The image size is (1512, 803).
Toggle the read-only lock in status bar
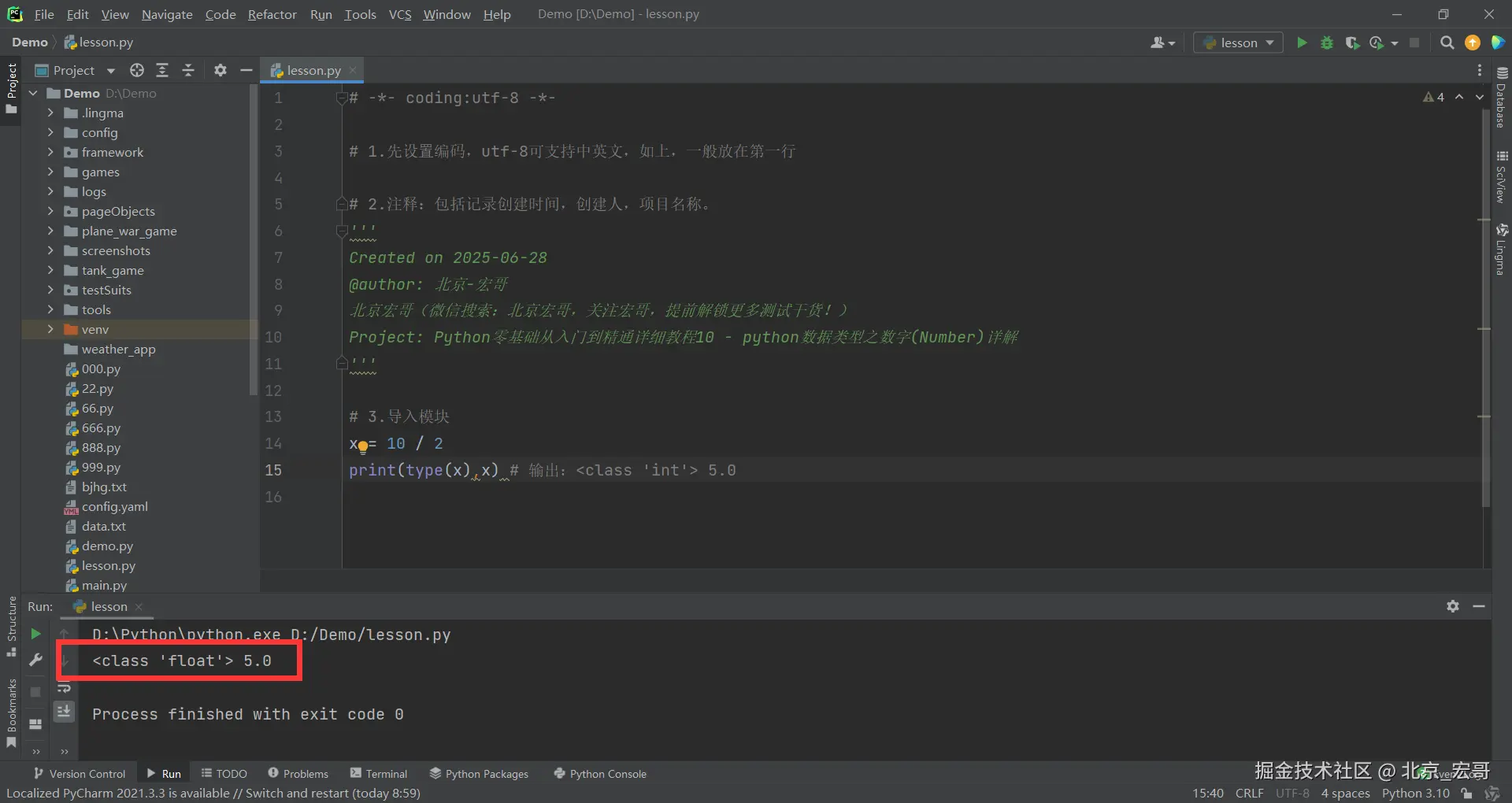coord(1466,794)
